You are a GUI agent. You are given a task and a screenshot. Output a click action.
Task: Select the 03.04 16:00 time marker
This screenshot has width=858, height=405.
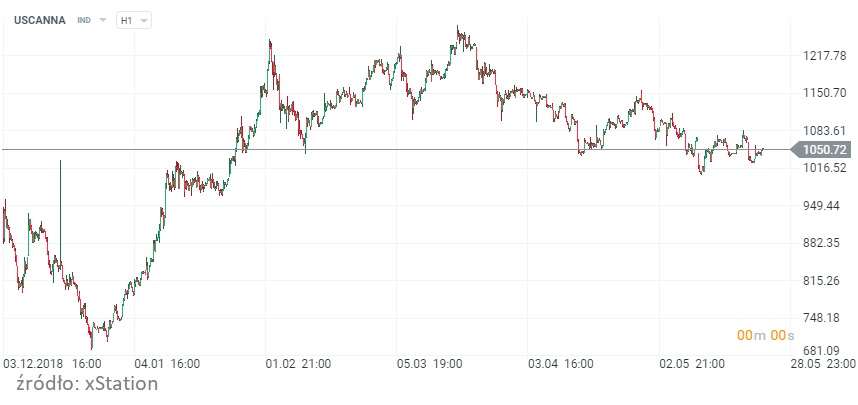(x=560, y=364)
